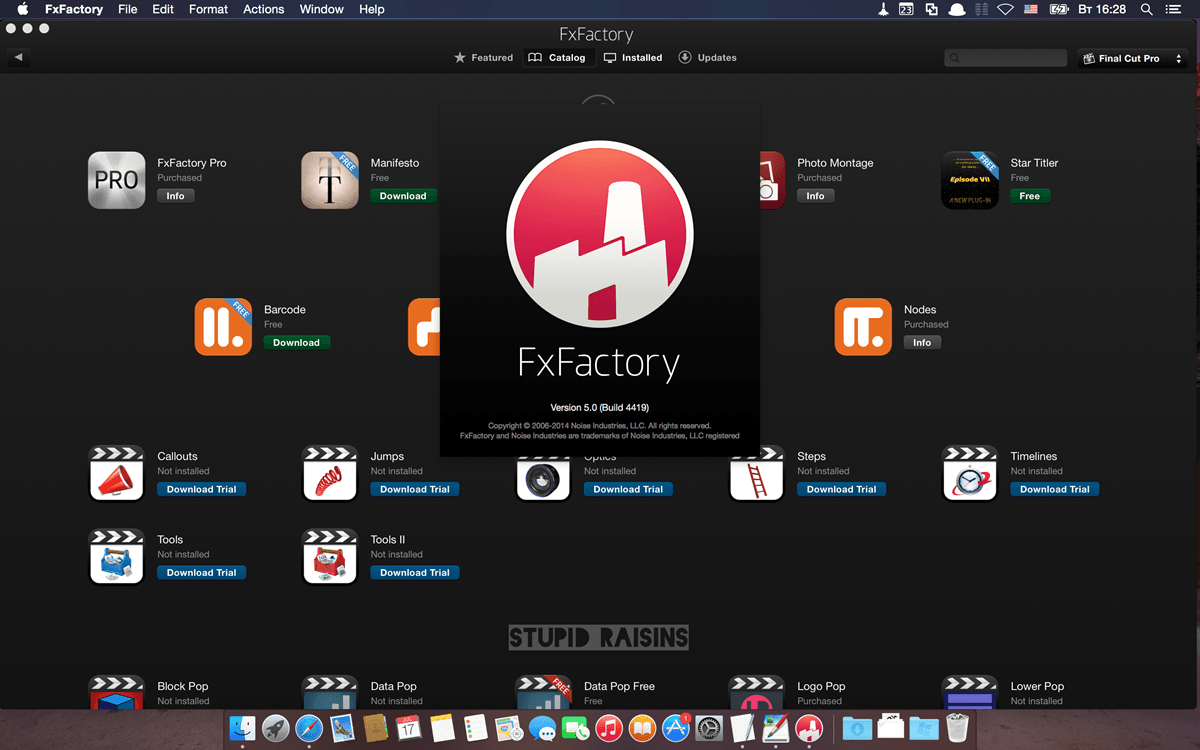
Task: Select the Nodes plugin icon
Action: pos(863,327)
